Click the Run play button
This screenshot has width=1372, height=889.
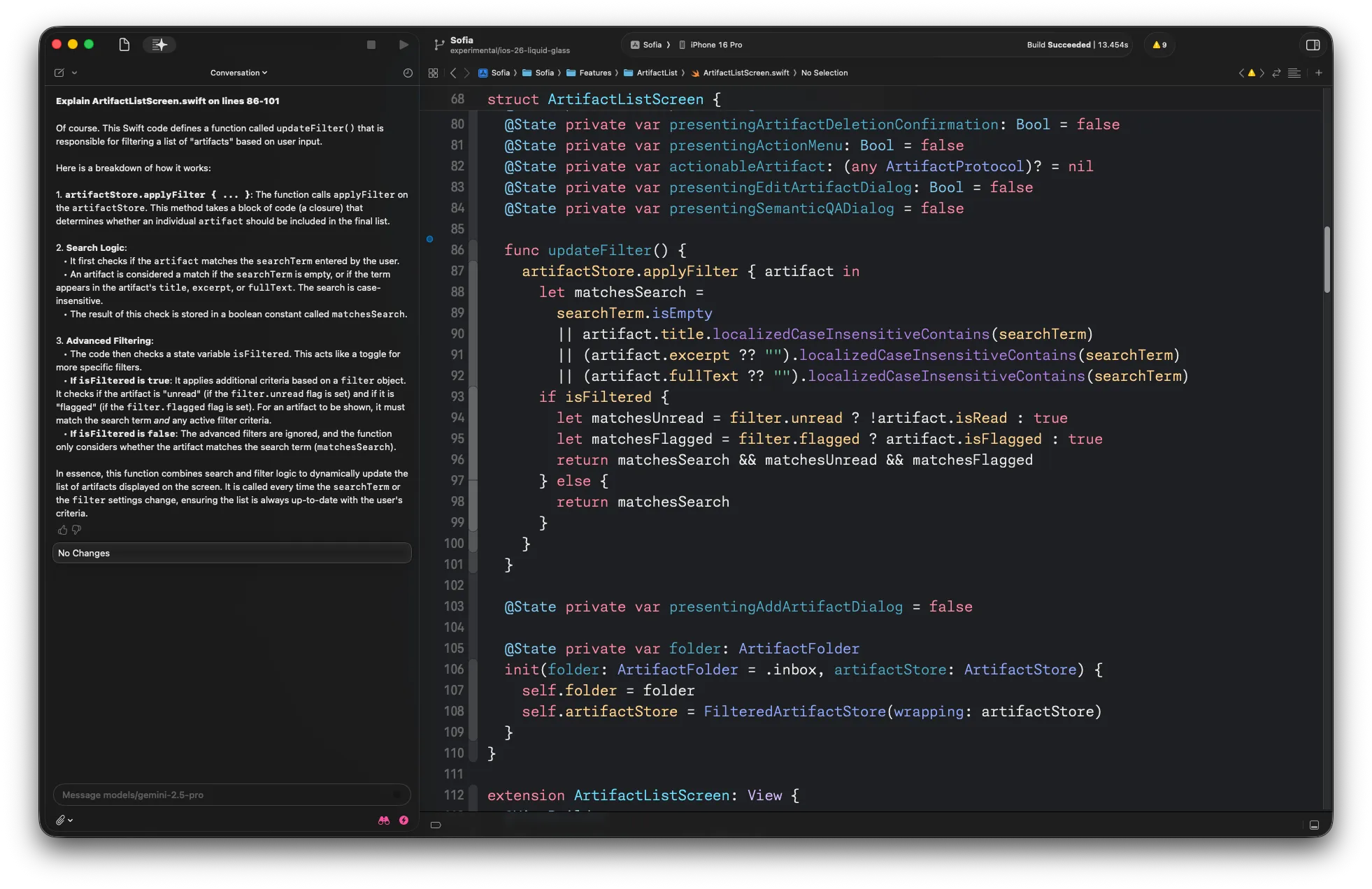click(x=403, y=45)
